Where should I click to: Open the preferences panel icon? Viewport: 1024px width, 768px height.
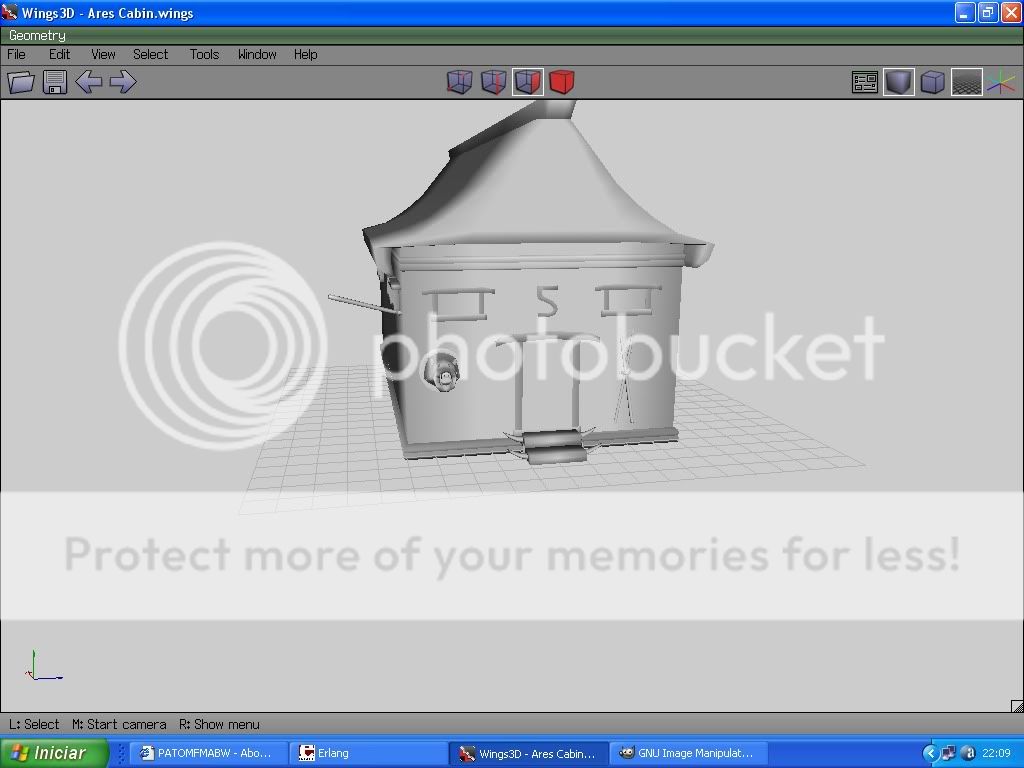click(x=865, y=82)
